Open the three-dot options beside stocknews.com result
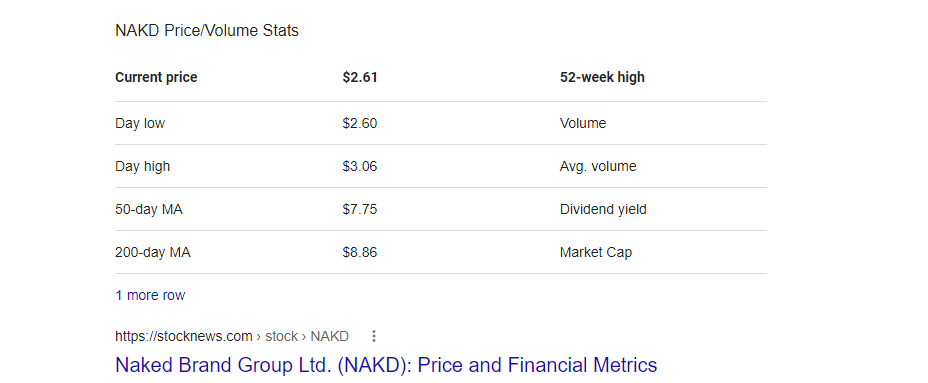Image resolution: width=928 pixels, height=383 pixels. 373,336
